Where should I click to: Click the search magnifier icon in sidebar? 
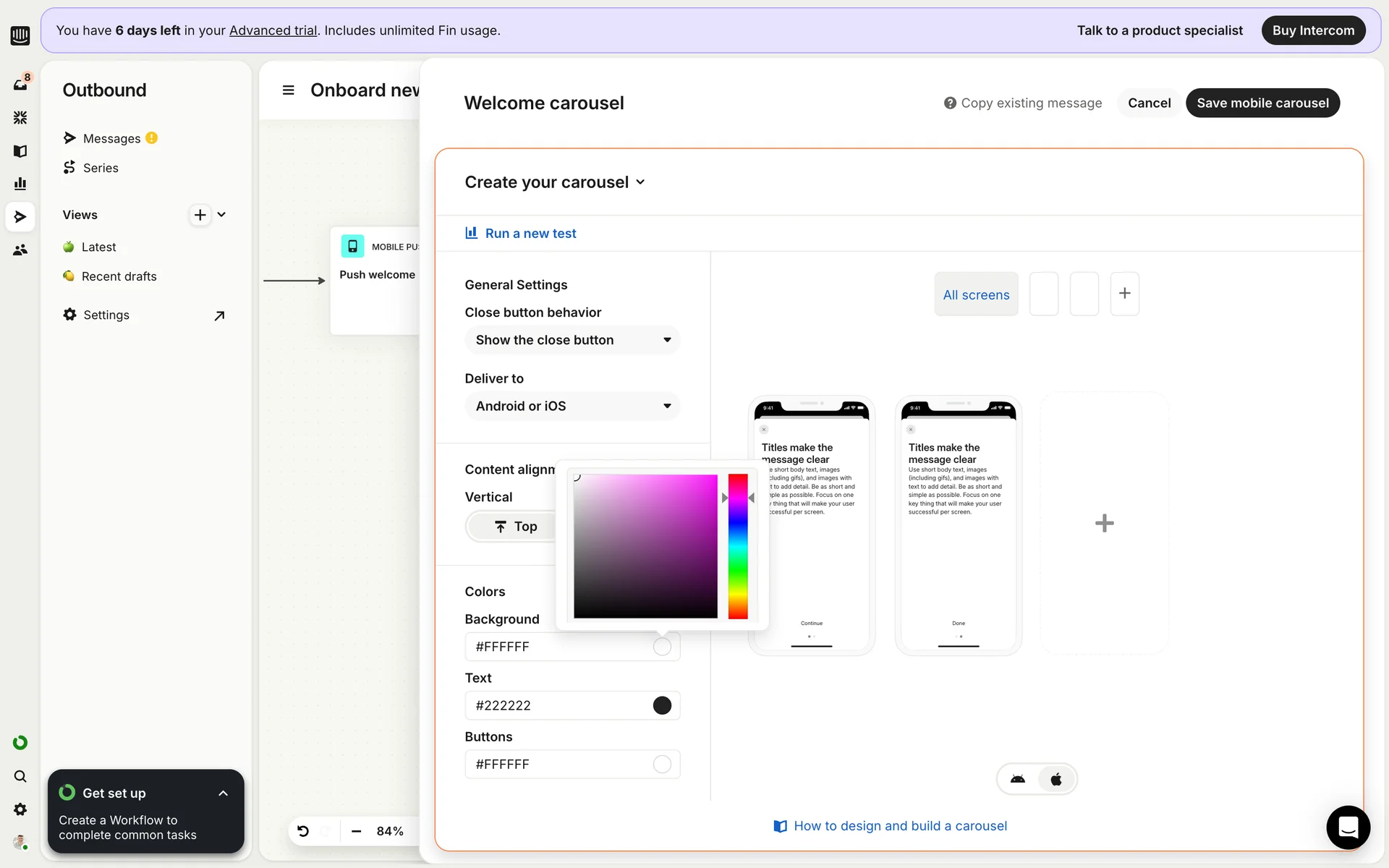point(20,776)
